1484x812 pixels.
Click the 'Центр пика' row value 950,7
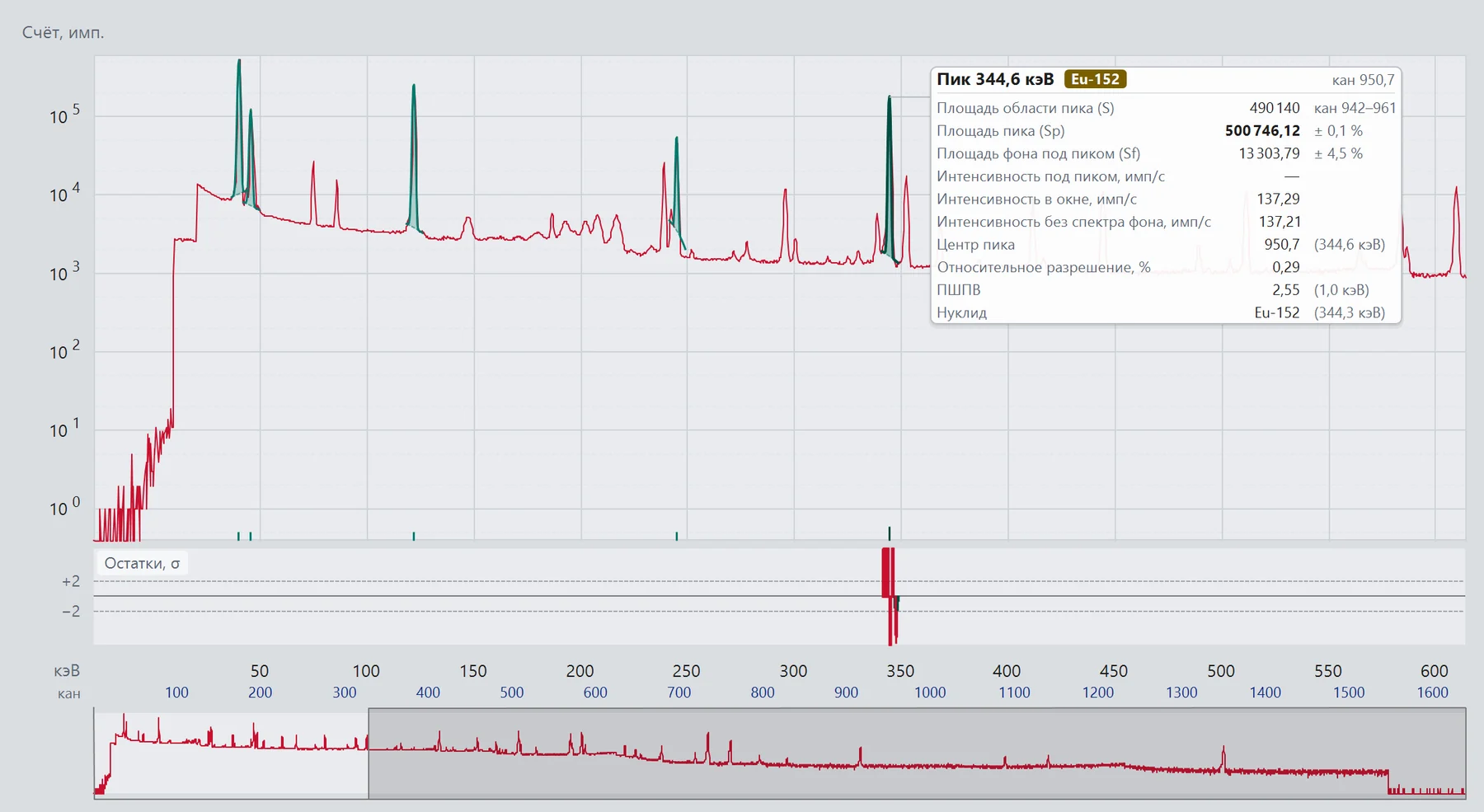pyautogui.click(x=1281, y=244)
